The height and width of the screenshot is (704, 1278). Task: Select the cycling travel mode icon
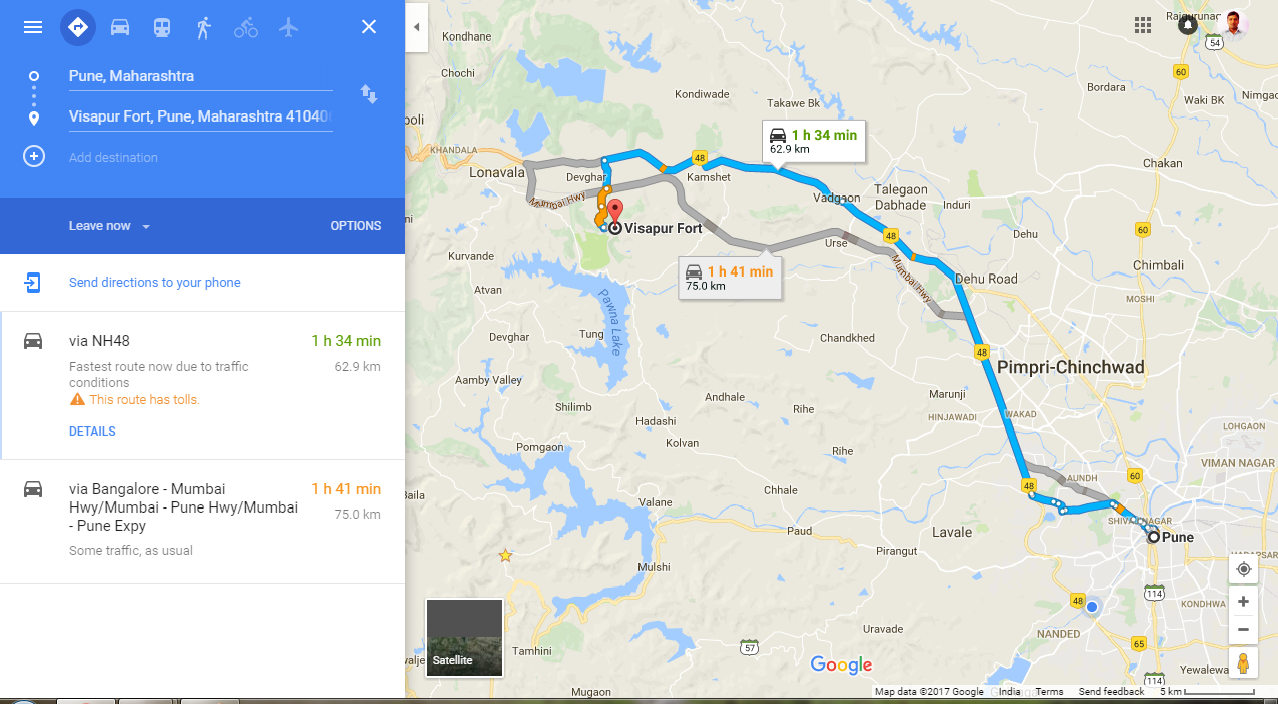[x=246, y=27]
